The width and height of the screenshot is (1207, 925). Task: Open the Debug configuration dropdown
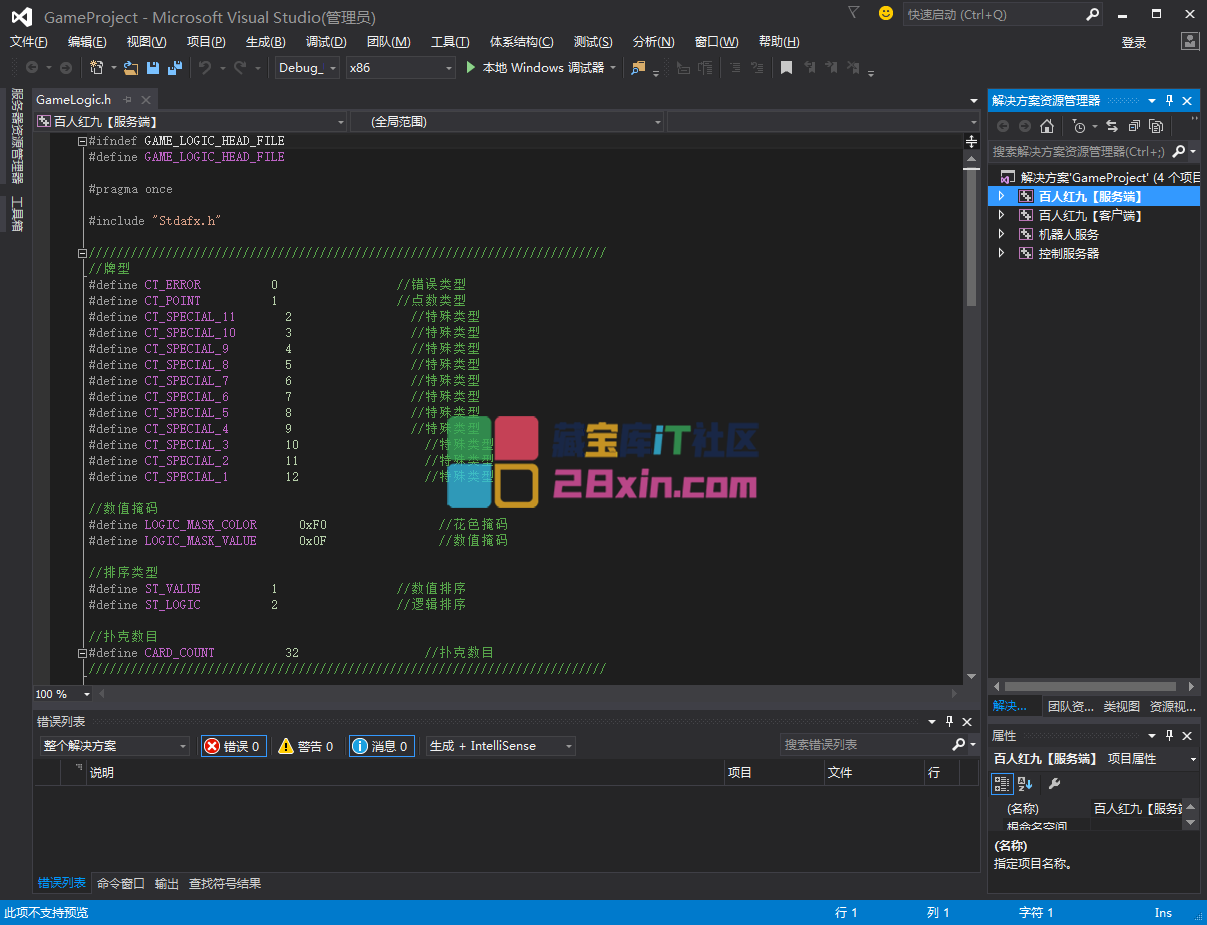tap(308, 68)
